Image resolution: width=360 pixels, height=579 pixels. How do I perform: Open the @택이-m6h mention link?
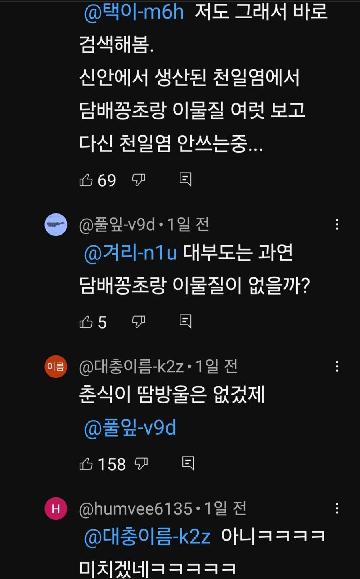click(x=134, y=12)
